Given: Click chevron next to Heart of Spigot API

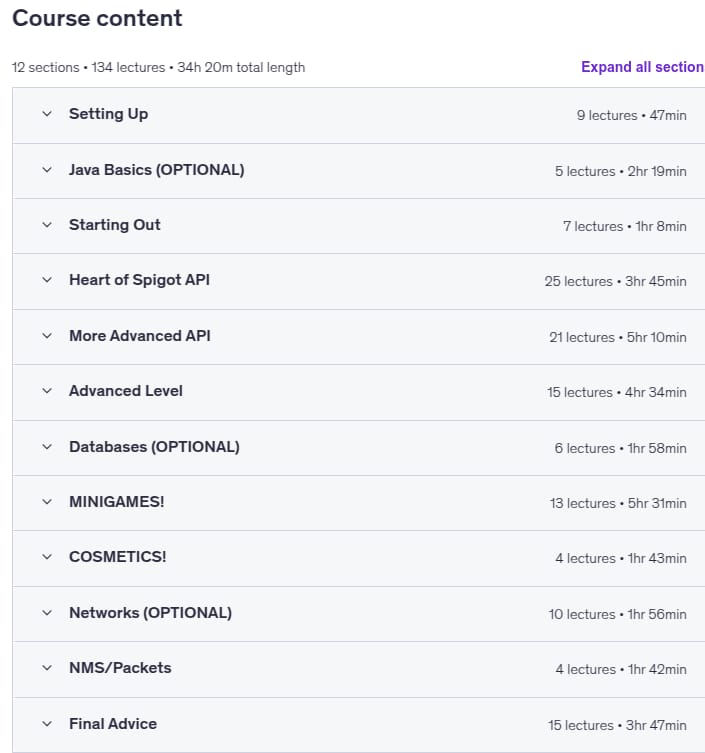Looking at the screenshot, I should point(47,280).
